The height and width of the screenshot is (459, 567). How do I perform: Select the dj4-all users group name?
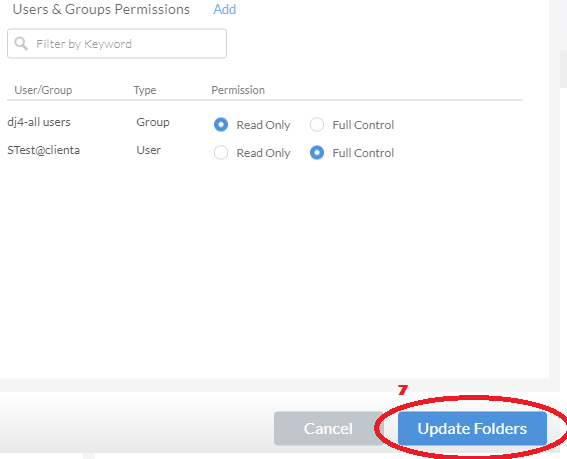coord(39,122)
